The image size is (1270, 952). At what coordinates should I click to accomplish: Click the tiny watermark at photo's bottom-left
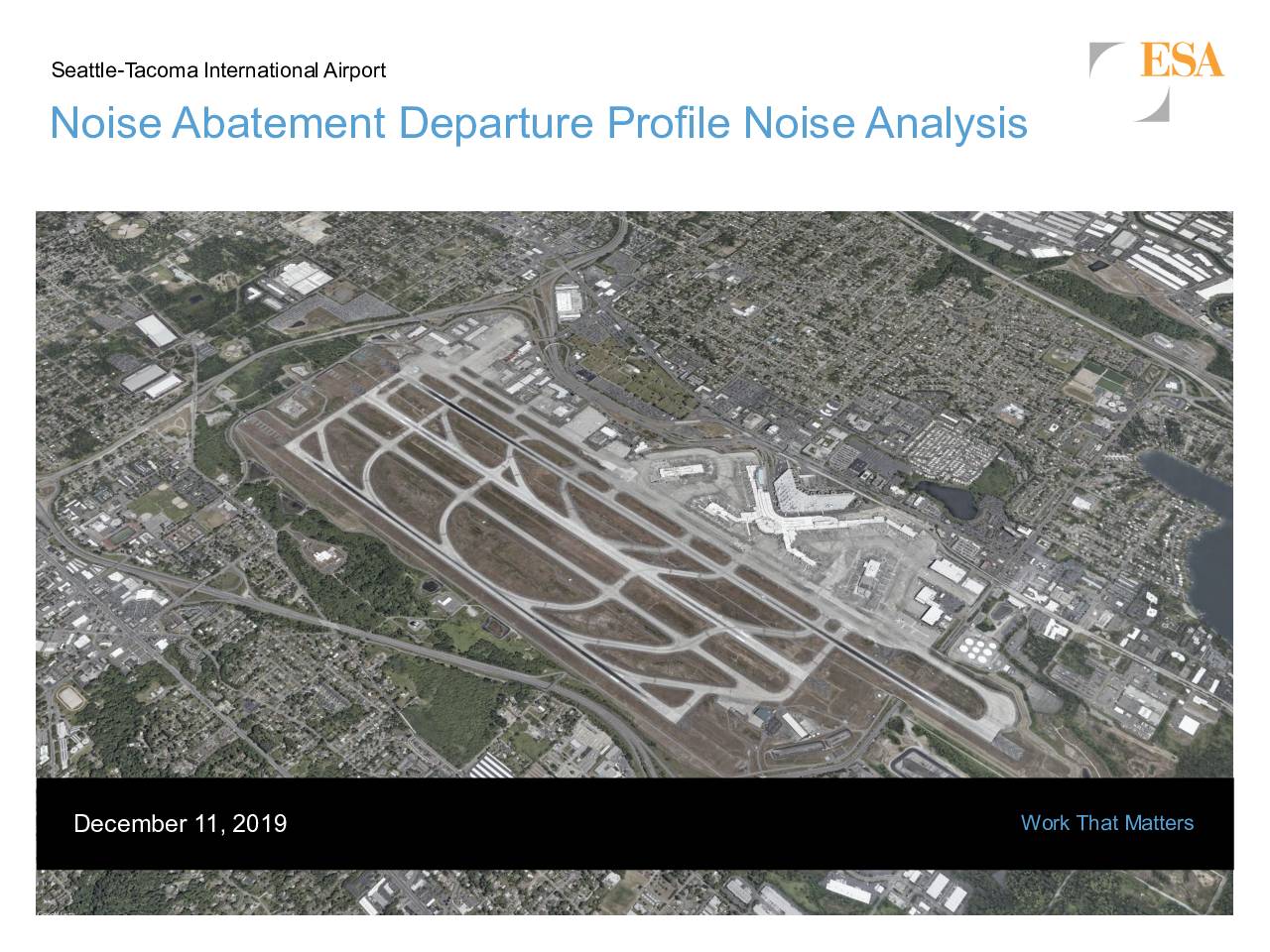coord(56,910)
